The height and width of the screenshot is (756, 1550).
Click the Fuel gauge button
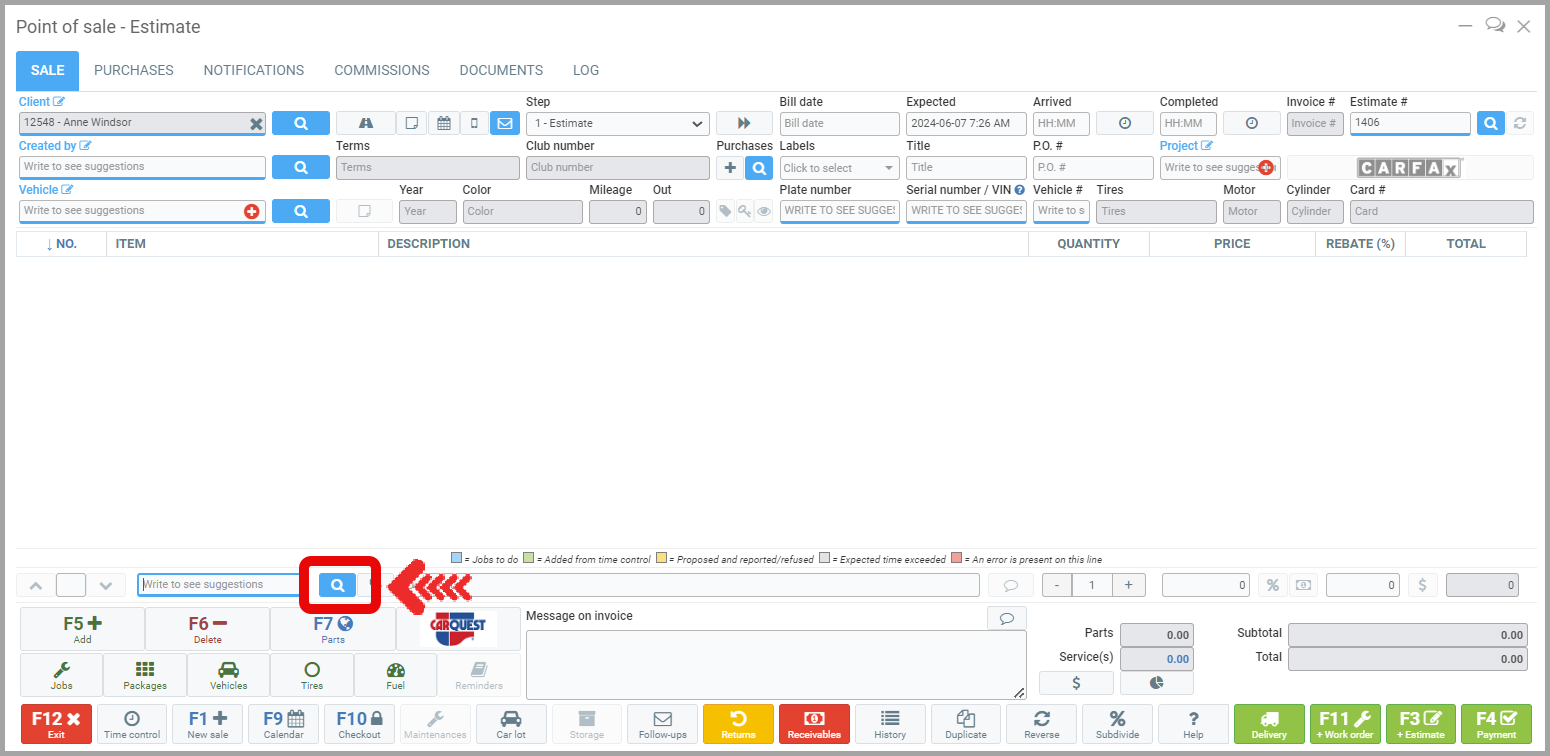click(395, 675)
